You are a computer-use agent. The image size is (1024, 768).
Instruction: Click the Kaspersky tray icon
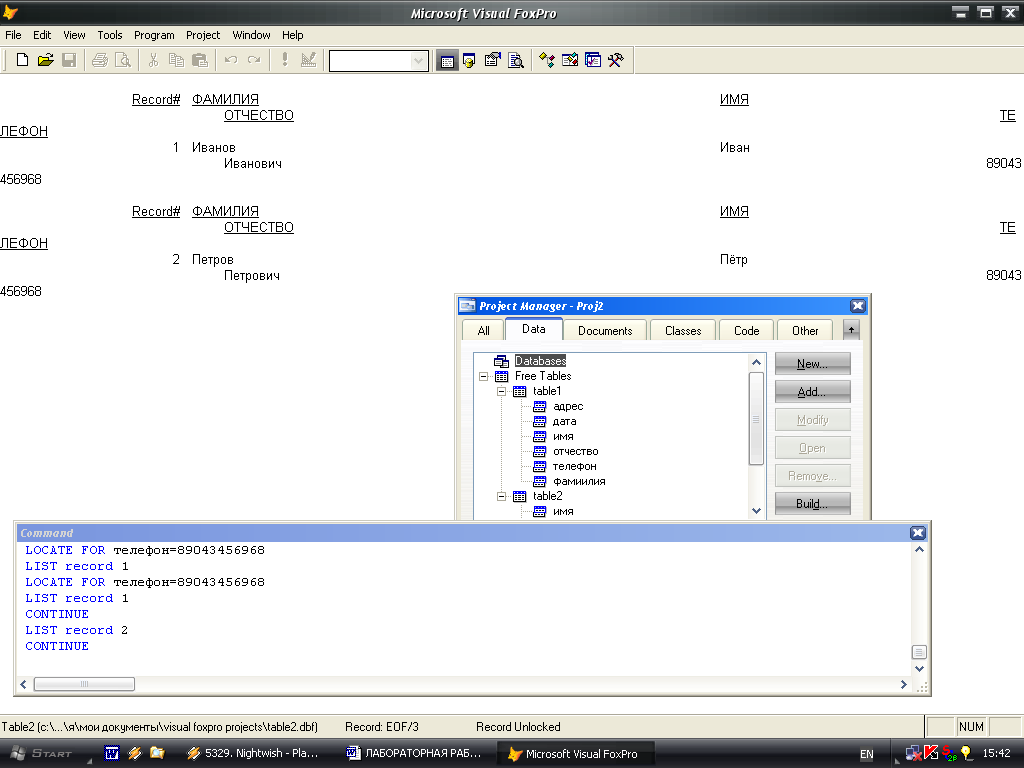[931, 753]
